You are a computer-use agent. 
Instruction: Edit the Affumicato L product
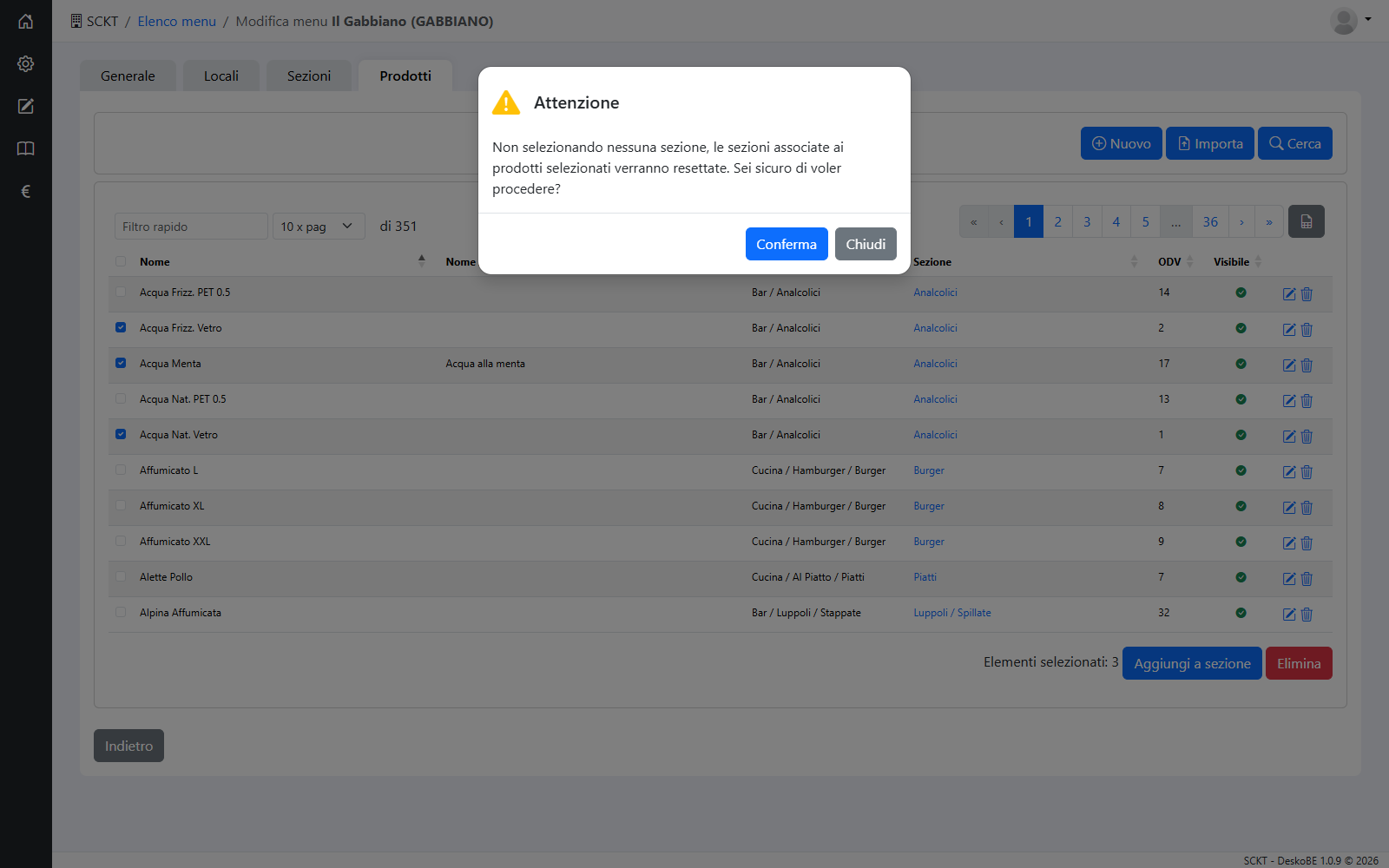coord(1289,472)
